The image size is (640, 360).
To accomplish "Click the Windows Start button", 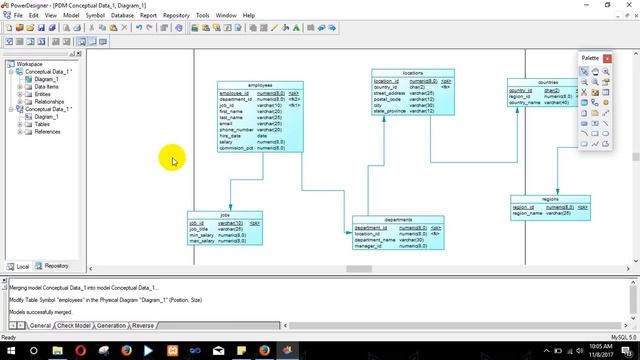I will [11, 351].
